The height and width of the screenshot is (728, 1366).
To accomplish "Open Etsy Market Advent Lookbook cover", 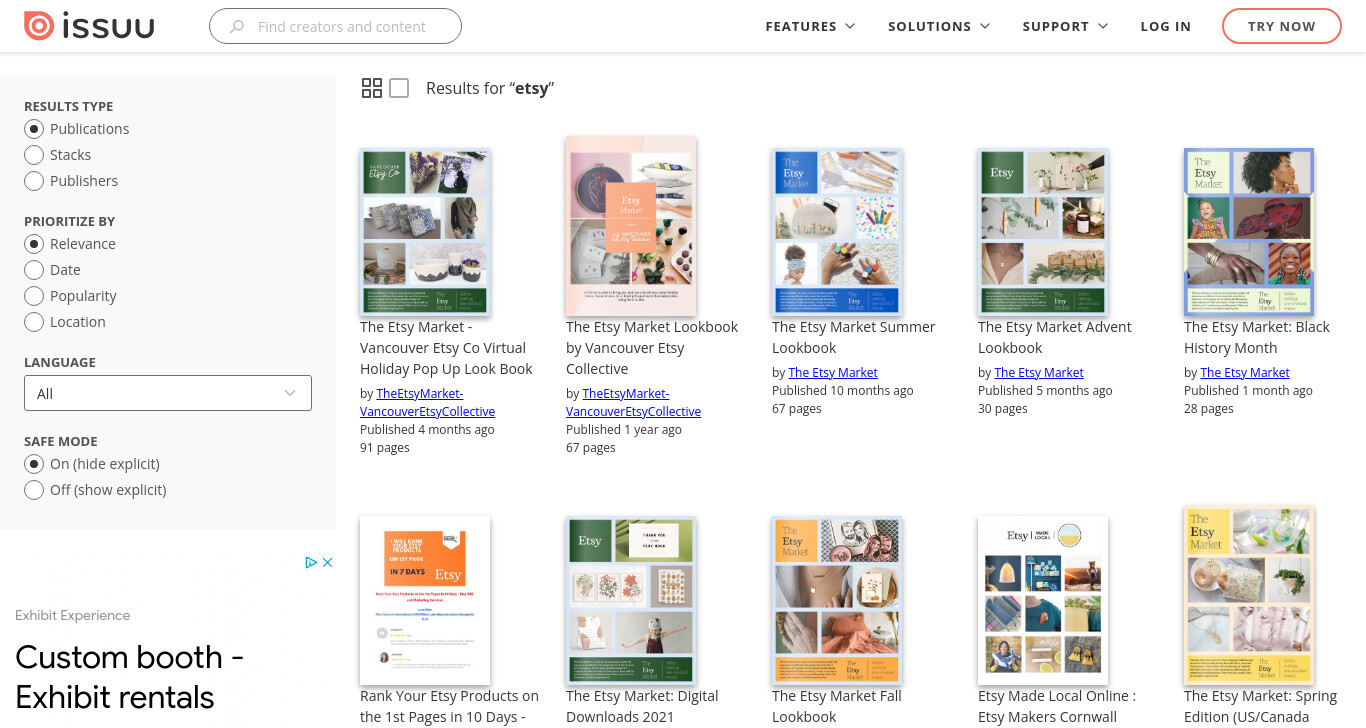I will pos(1043,232).
